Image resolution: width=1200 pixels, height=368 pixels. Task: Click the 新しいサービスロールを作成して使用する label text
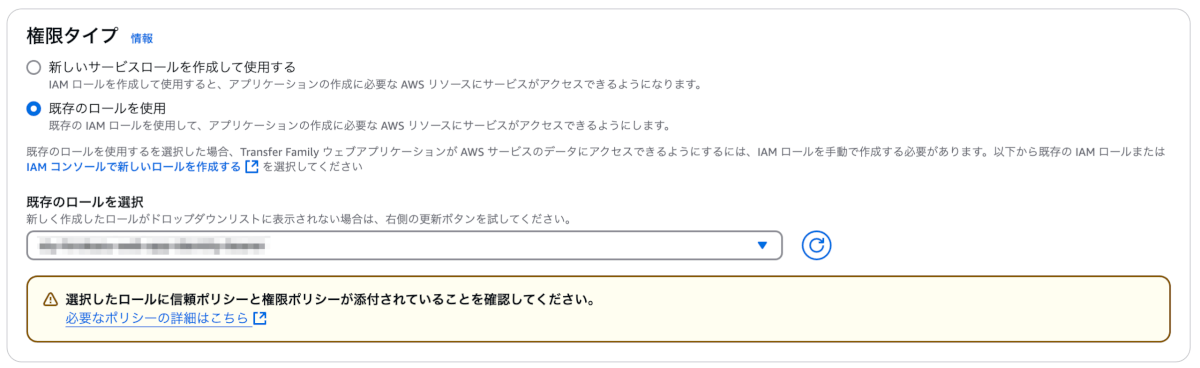(172, 68)
